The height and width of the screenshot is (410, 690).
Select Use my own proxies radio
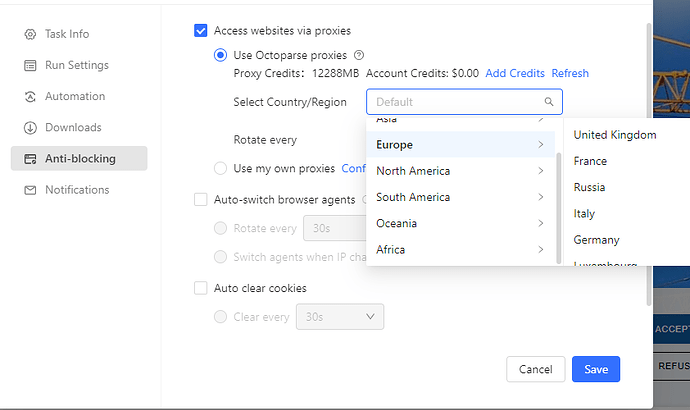220,168
